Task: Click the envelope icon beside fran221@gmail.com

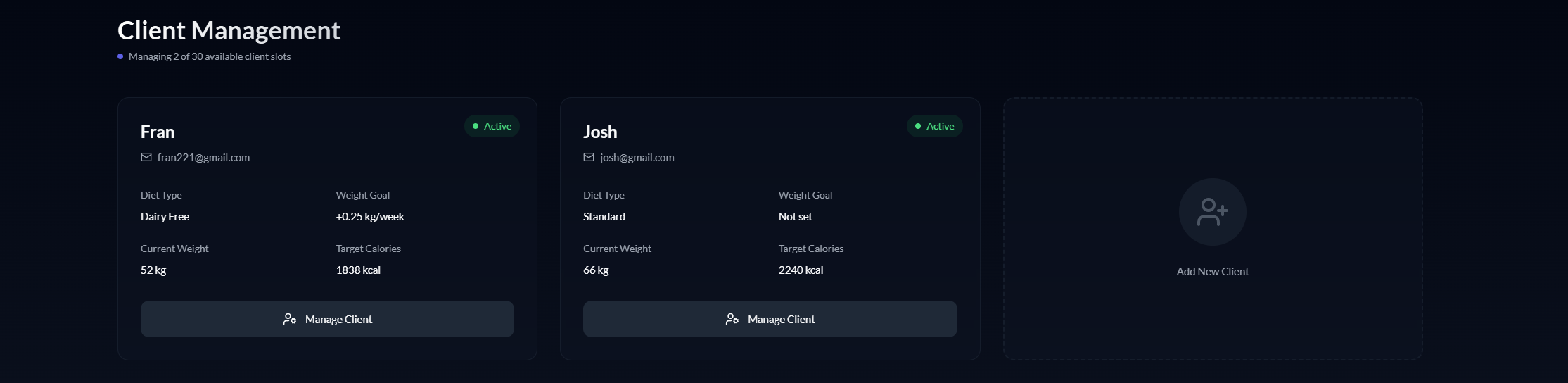Action: pos(146,157)
